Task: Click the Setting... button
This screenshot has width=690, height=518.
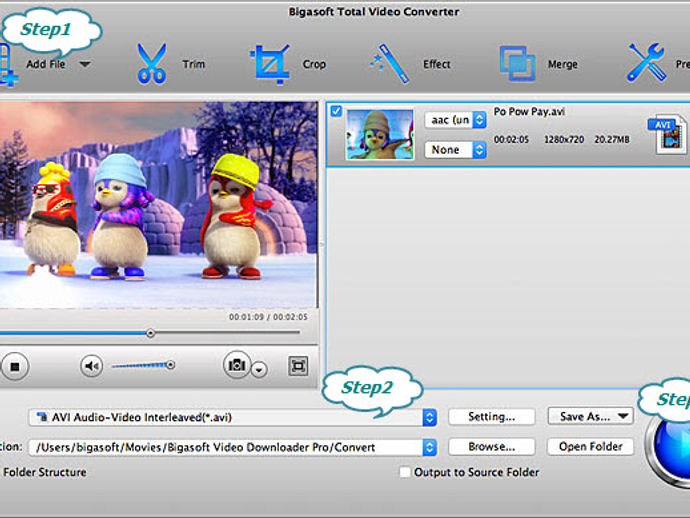Action: click(x=492, y=416)
